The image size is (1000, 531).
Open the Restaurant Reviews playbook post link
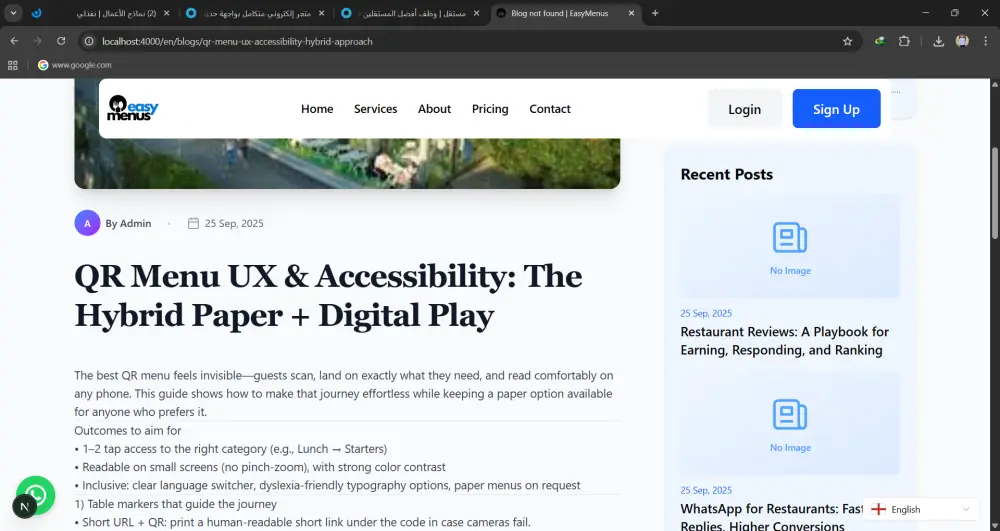(x=784, y=341)
